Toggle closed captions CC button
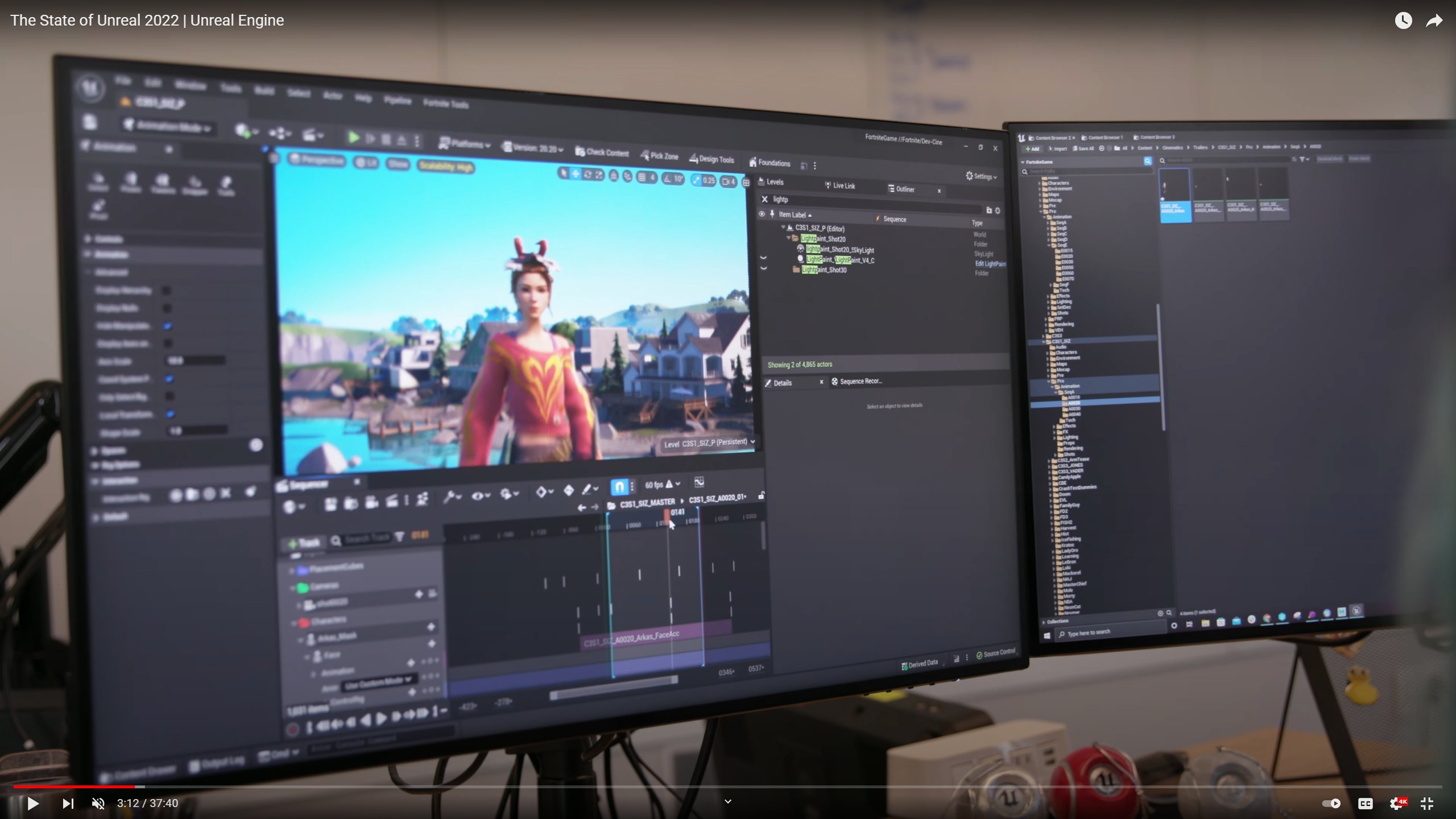The width and height of the screenshot is (1456, 819). (x=1365, y=803)
